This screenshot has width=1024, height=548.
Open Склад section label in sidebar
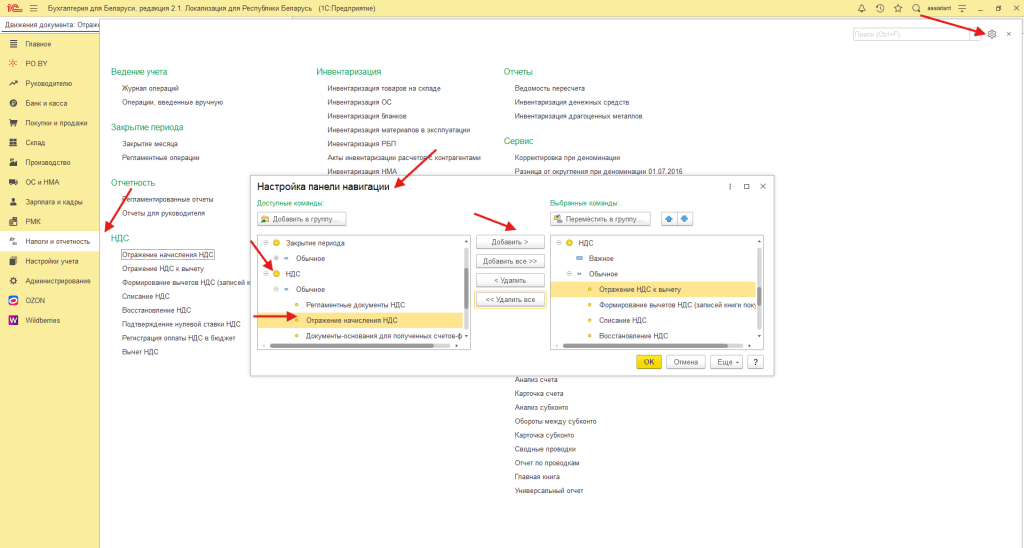pos(35,142)
